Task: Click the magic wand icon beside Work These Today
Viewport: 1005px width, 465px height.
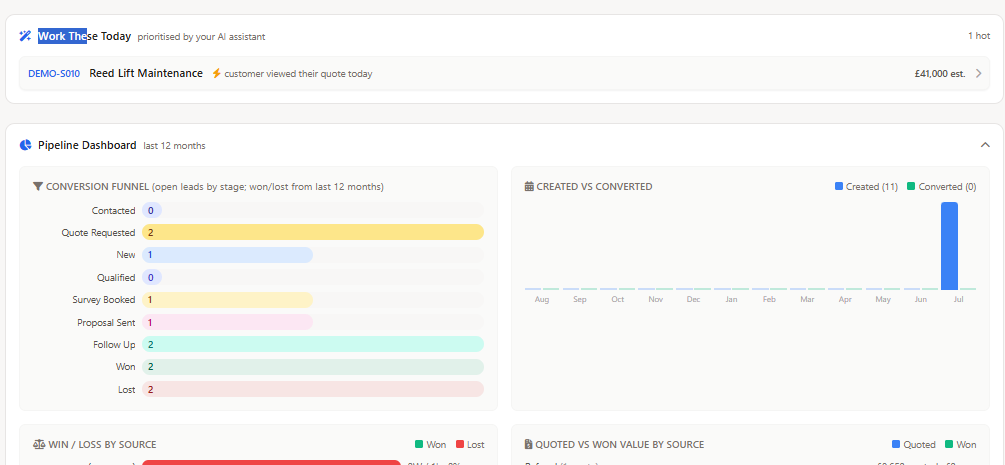Action: (x=25, y=36)
